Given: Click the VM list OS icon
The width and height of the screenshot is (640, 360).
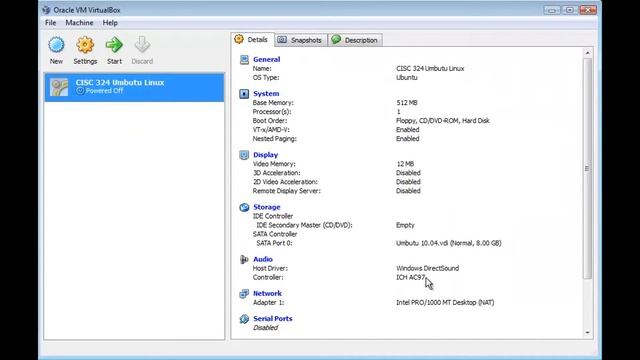Looking at the screenshot, I should (59, 87).
